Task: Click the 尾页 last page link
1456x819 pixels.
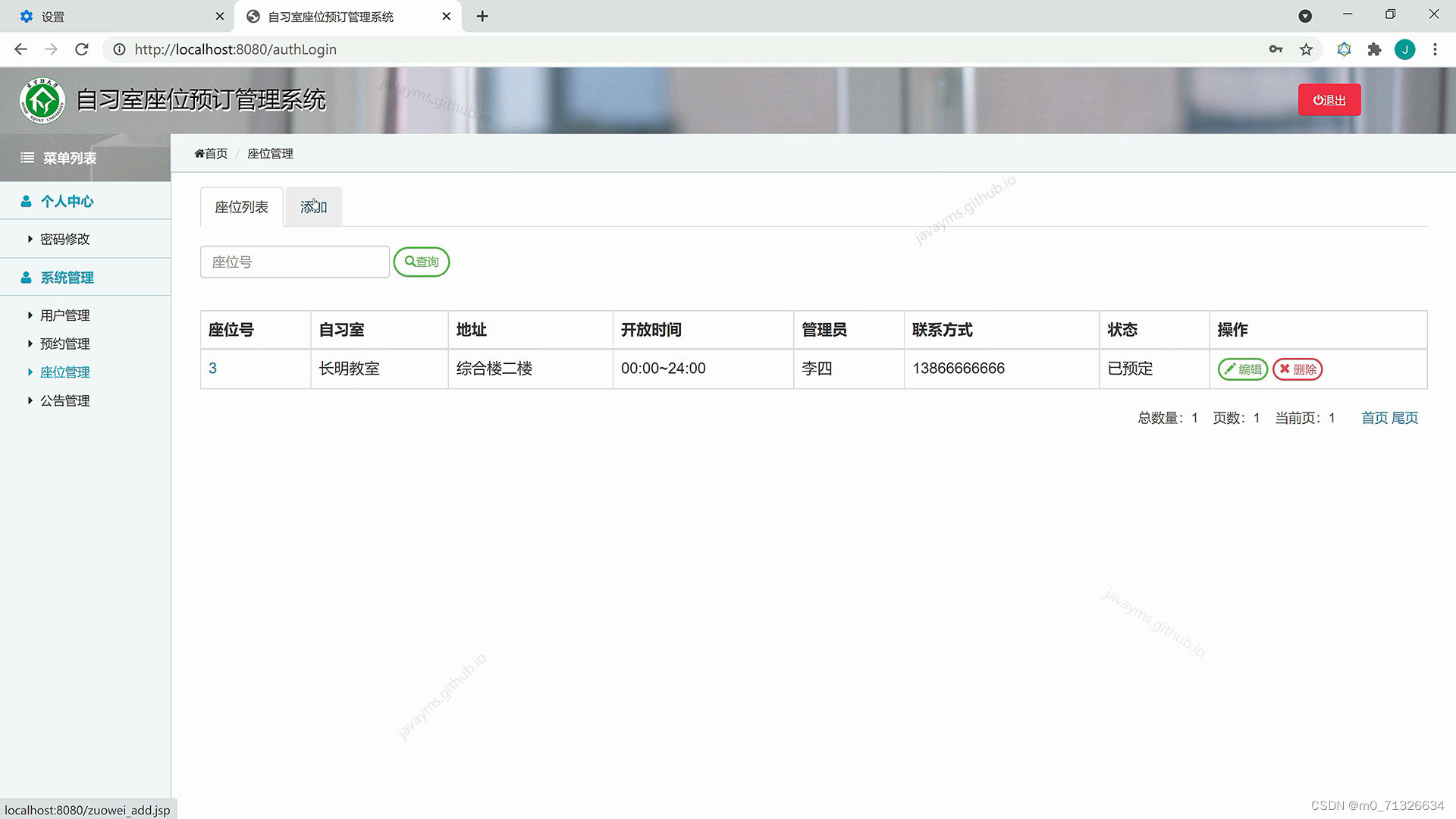Action: point(1406,418)
